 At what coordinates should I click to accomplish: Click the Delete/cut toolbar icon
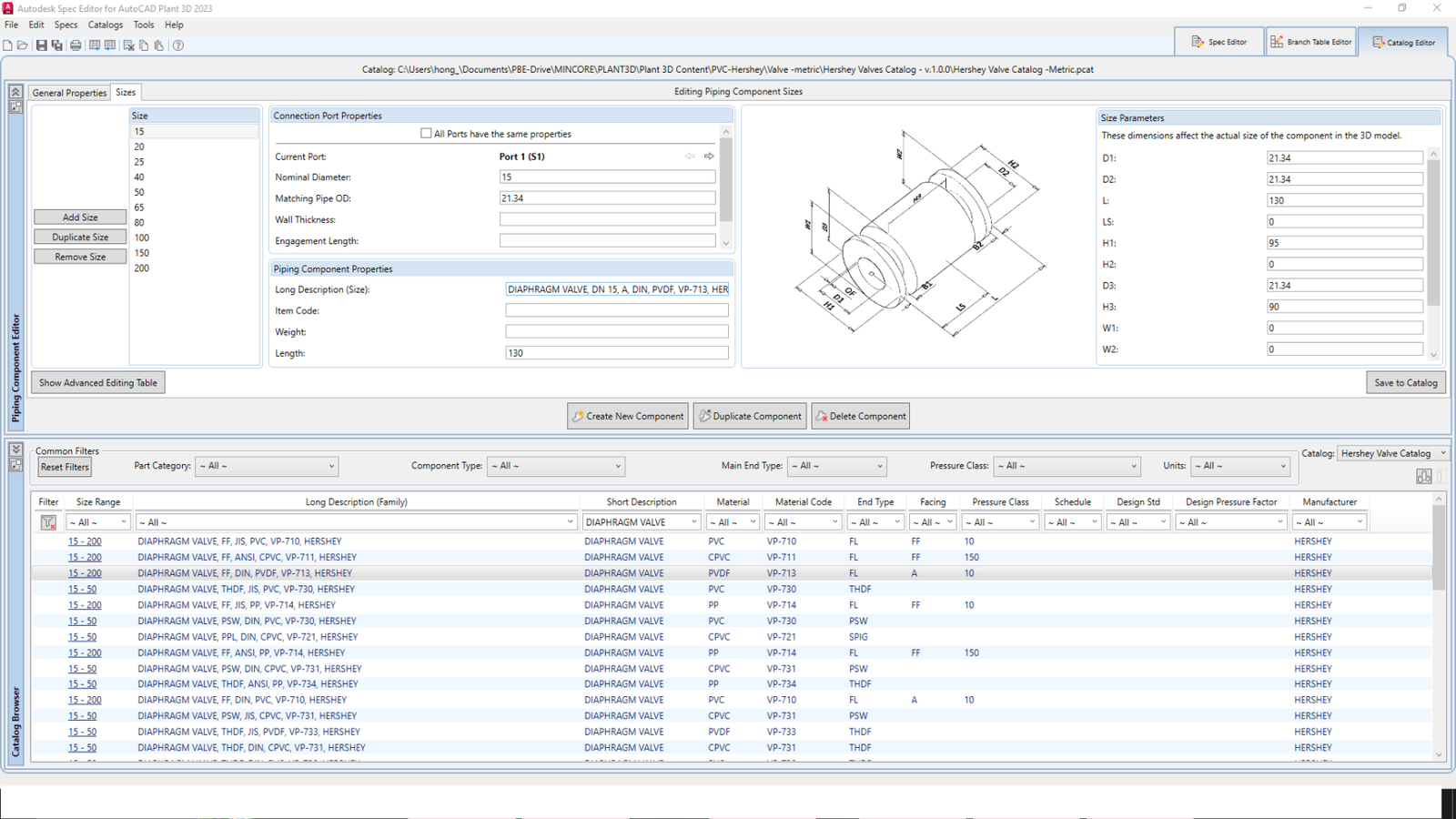pyautogui.click(x=128, y=45)
